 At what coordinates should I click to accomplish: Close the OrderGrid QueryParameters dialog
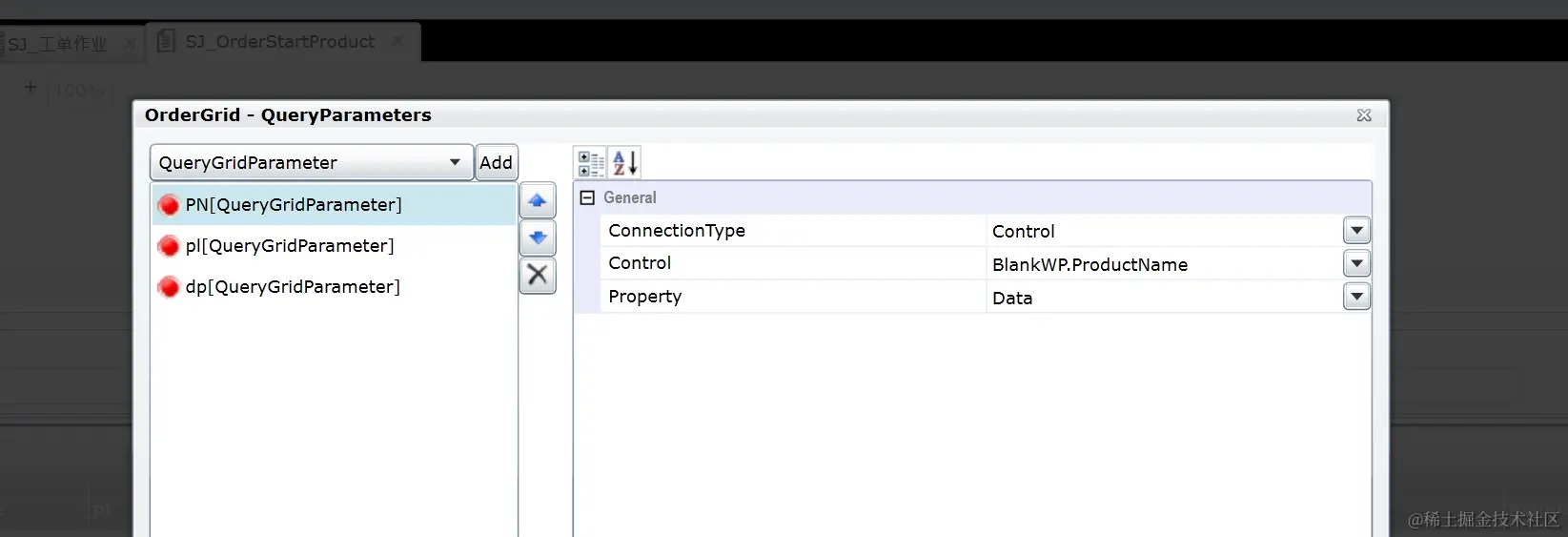1364,115
